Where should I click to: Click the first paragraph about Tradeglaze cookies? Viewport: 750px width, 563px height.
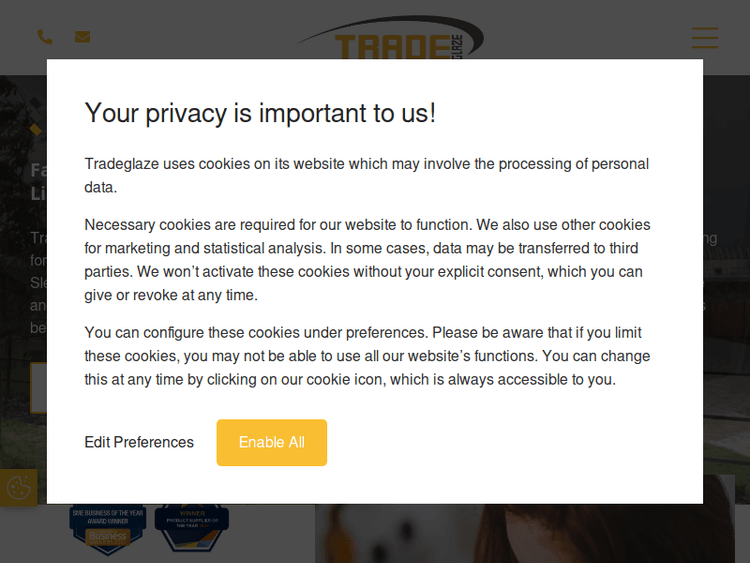[366, 175]
